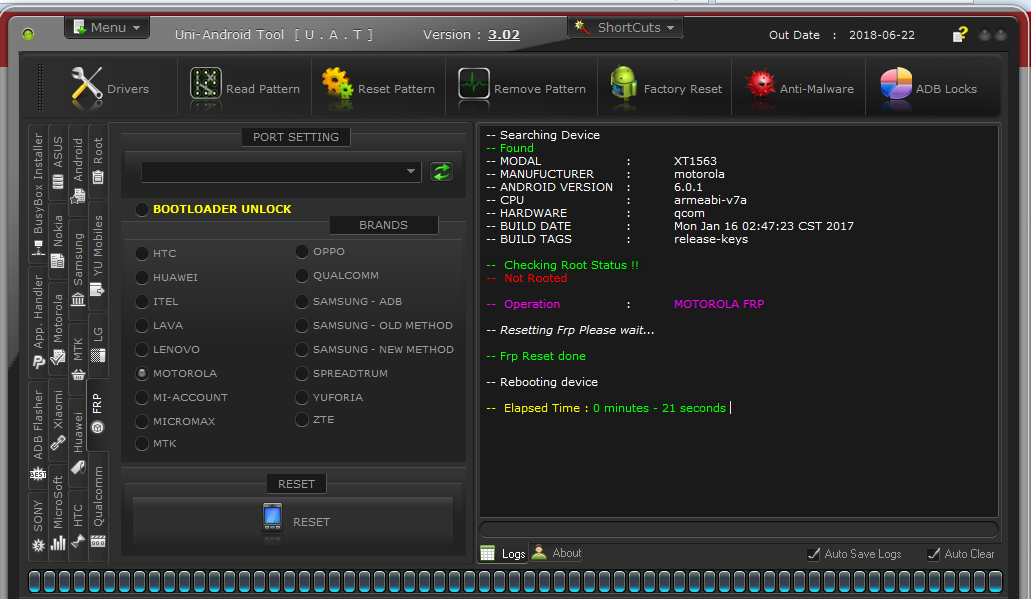Click the Read Pattern icon
The image size is (1031, 599).
pos(205,84)
